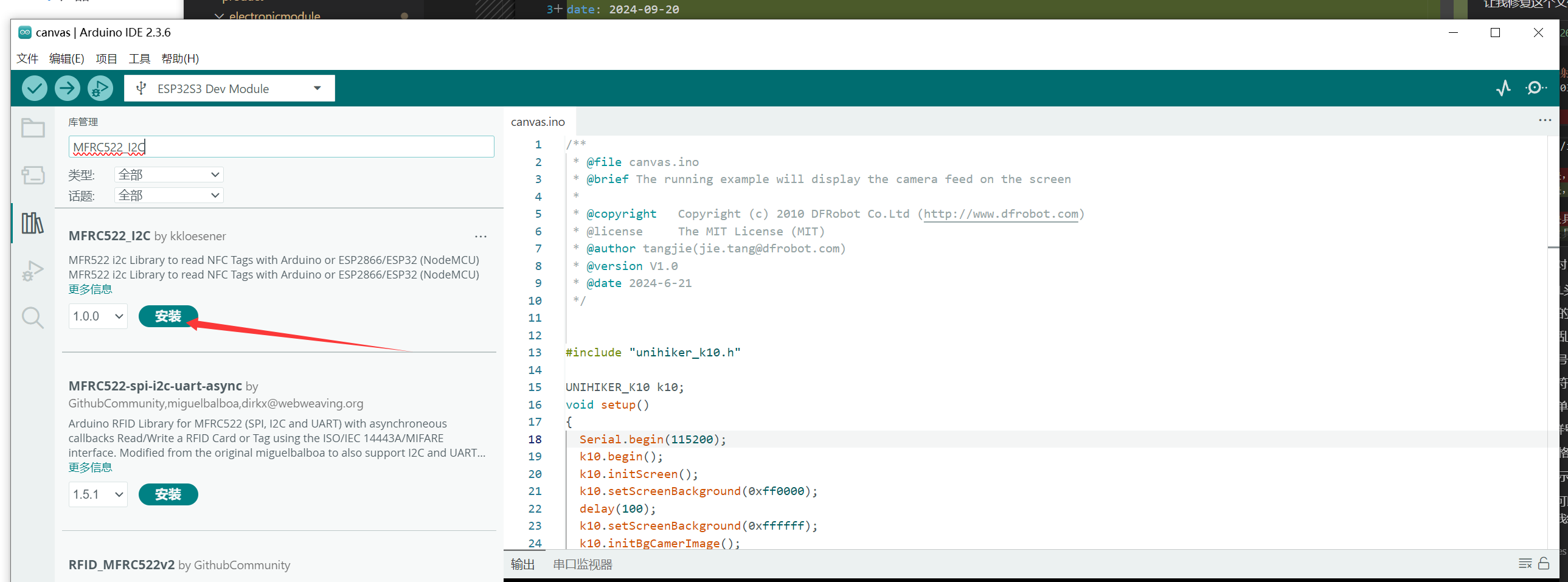Start debugging with the debug play icon
This screenshot has height=582, width=1568.
pyautogui.click(x=100, y=89)
